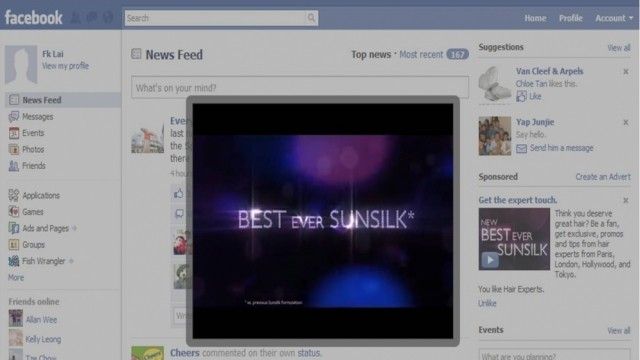Click the Friends sidebar icon
Image resolution: width=640 pixels, height=360 pixels.
tap(14, 166)
